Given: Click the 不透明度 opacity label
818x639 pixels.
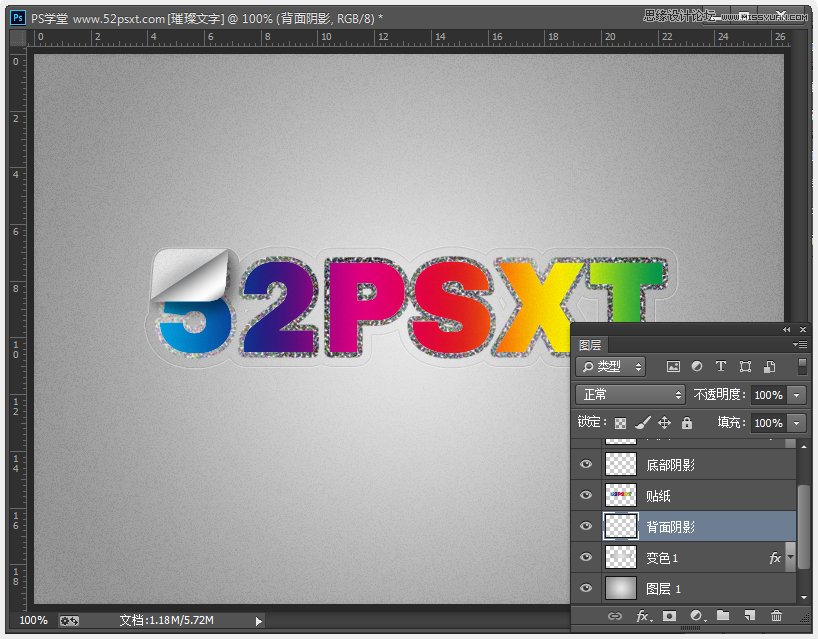Looking at the screenshot, I should tap(719, 395).
